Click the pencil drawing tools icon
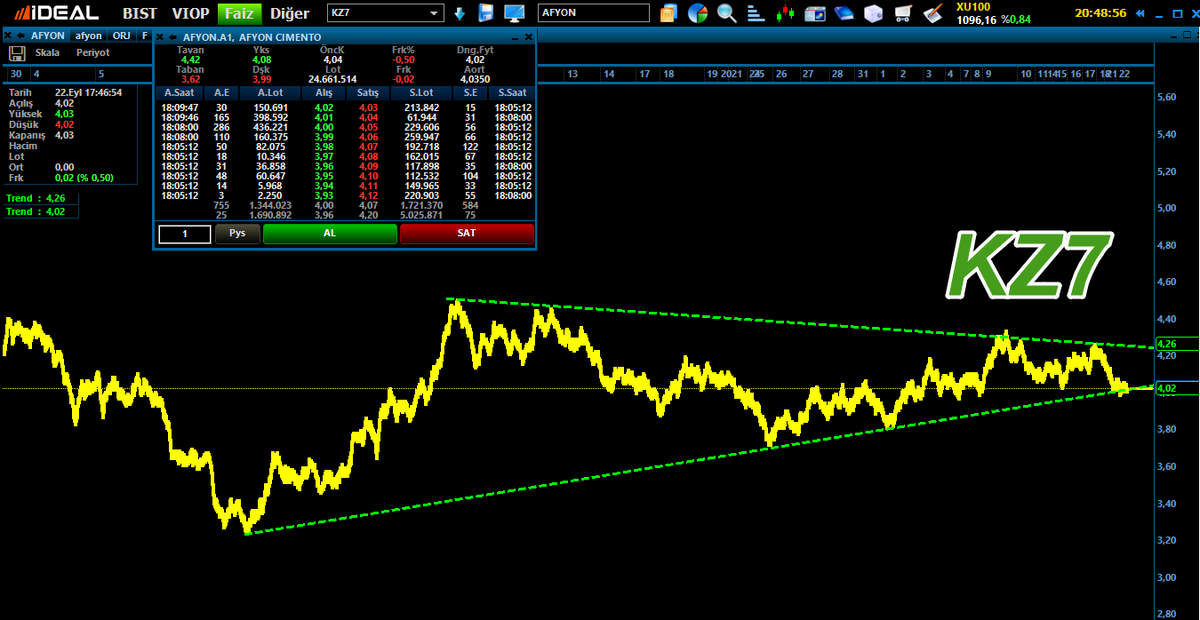 [x=933, y=14]
